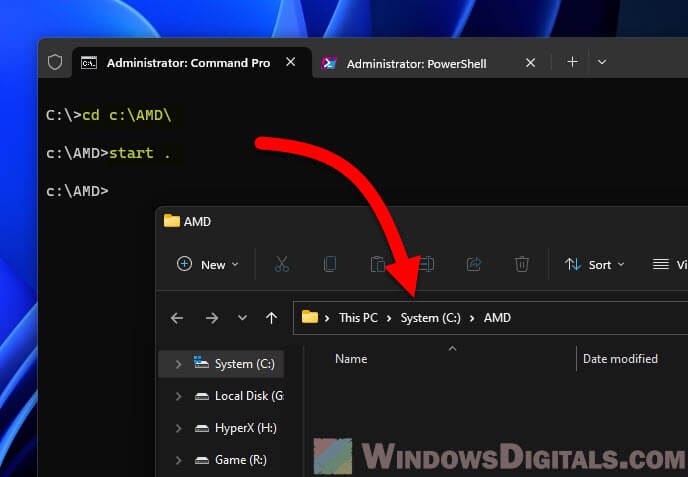Click the 'start .' command text
The width and height of the screenshot is (688, 477).
140,153
